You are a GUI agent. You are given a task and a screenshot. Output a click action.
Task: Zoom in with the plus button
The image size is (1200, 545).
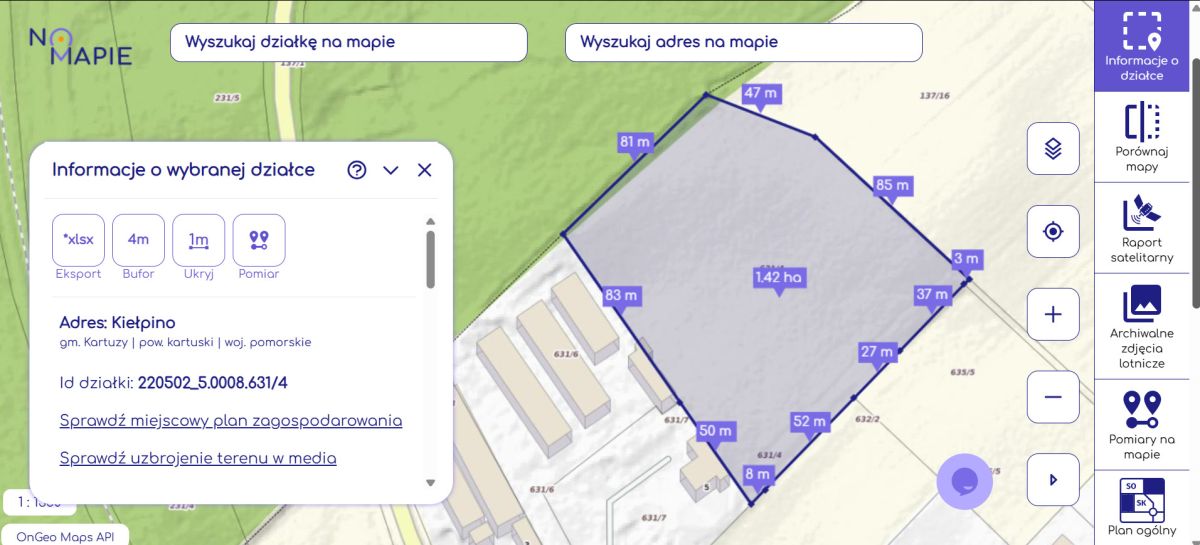click(1053, 314)
